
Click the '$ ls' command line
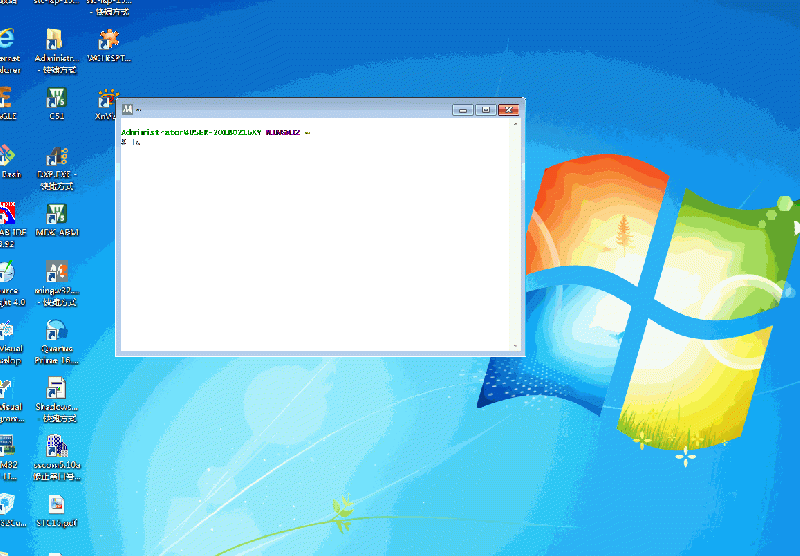[x=131, y=142]
